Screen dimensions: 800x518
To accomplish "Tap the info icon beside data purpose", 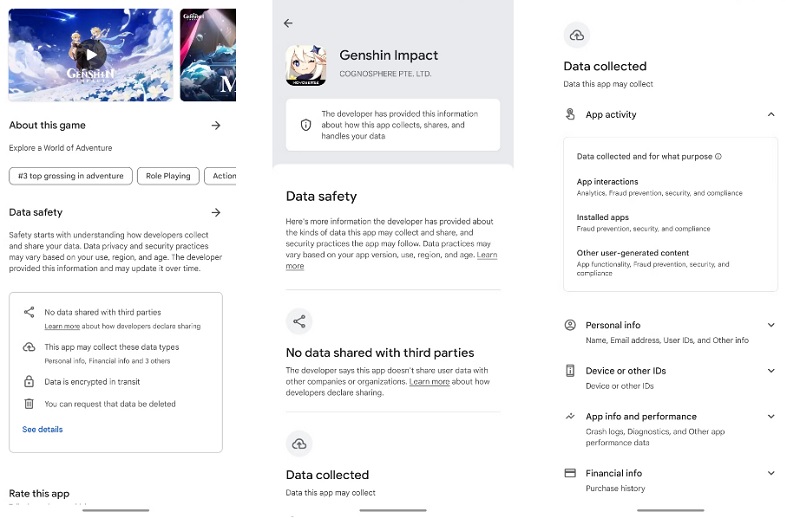I will tap(718, 157).
